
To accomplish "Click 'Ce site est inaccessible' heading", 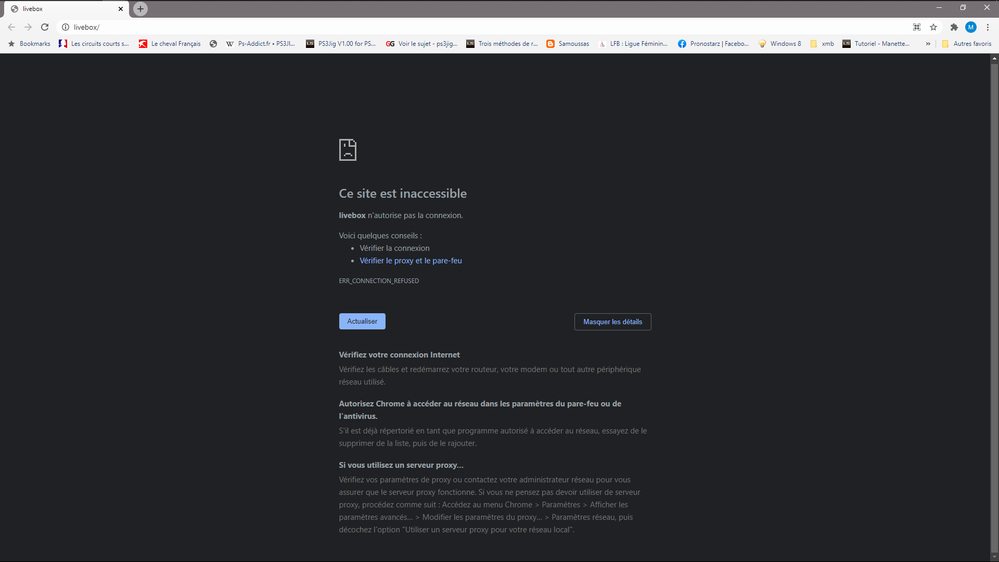I will pyautogui.click(x=403, y=193).
